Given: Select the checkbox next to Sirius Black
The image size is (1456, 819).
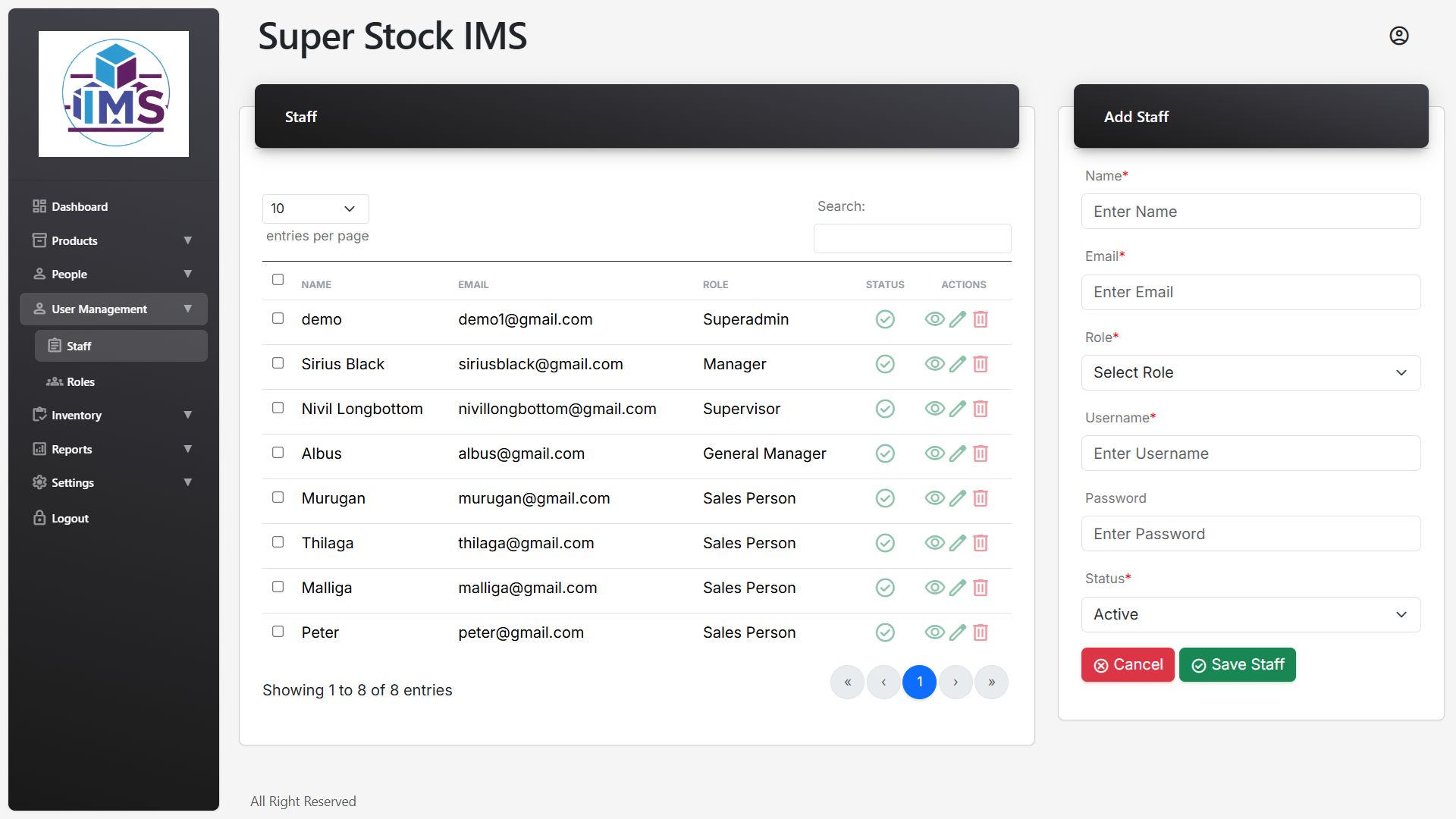Looking at the screenshot, I should 278,363.
